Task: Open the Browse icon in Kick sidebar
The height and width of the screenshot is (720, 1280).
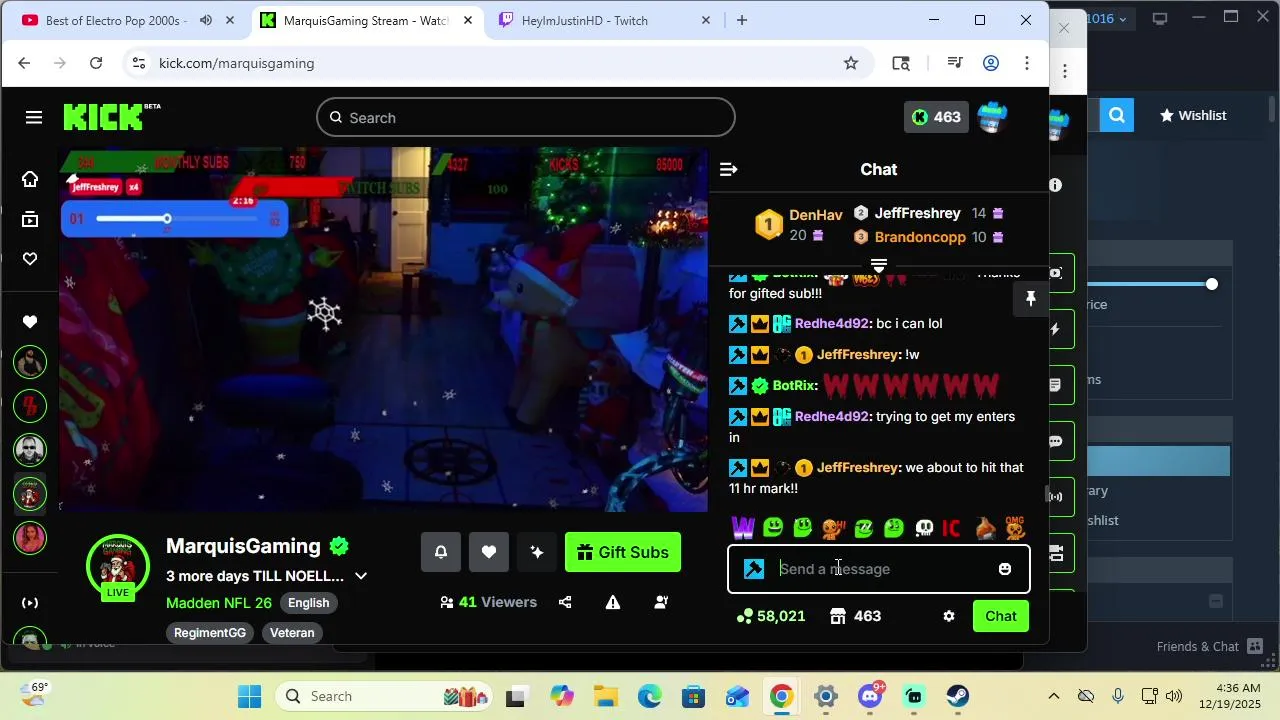Action: pos(30,219)
